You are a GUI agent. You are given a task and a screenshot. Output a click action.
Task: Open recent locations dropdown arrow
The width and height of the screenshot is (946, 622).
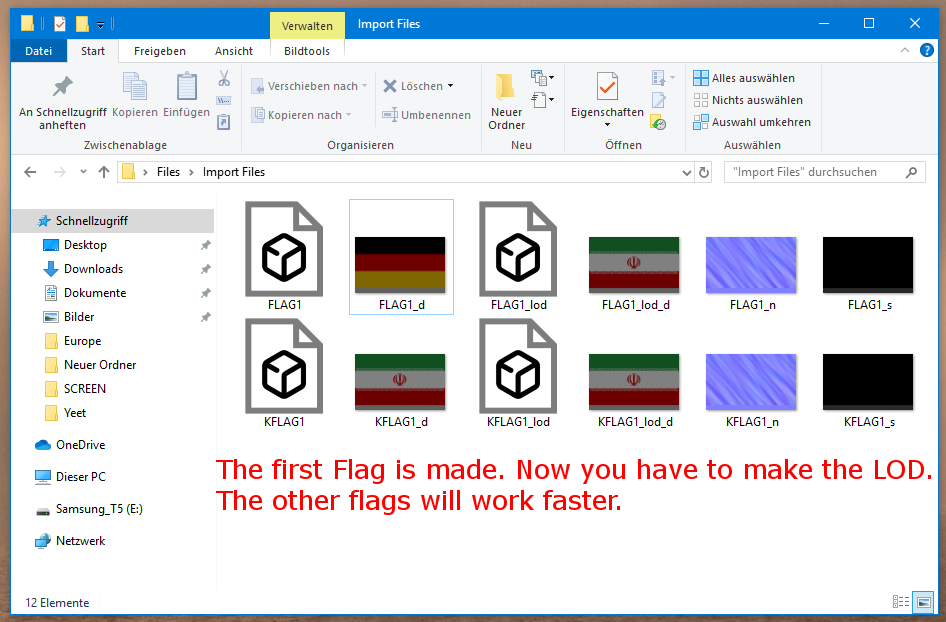coord(83,173)
